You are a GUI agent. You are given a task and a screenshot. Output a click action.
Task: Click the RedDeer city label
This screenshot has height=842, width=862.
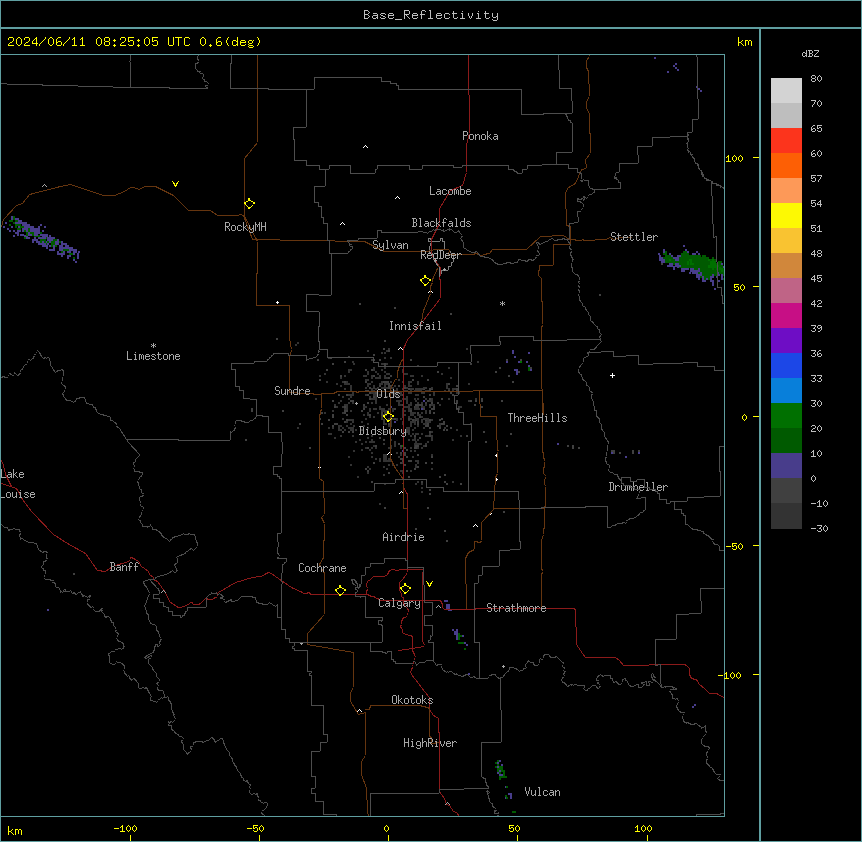tap(440, 255)
